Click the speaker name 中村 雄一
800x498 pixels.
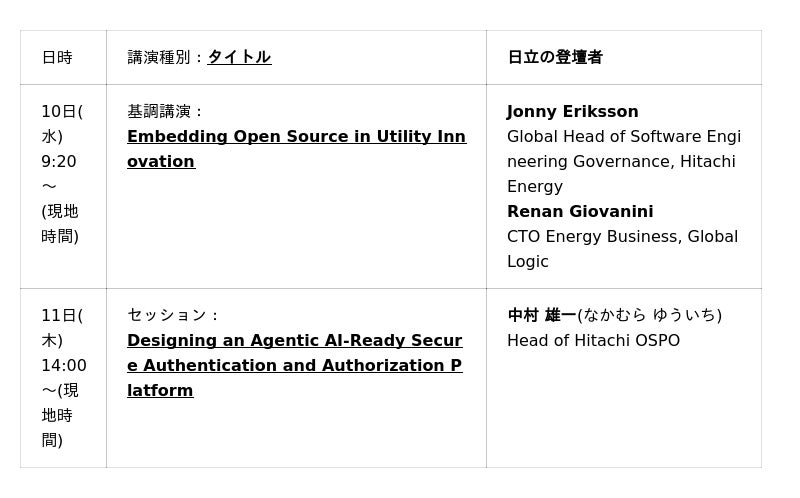pyautogui.click(x=542, y=315)
